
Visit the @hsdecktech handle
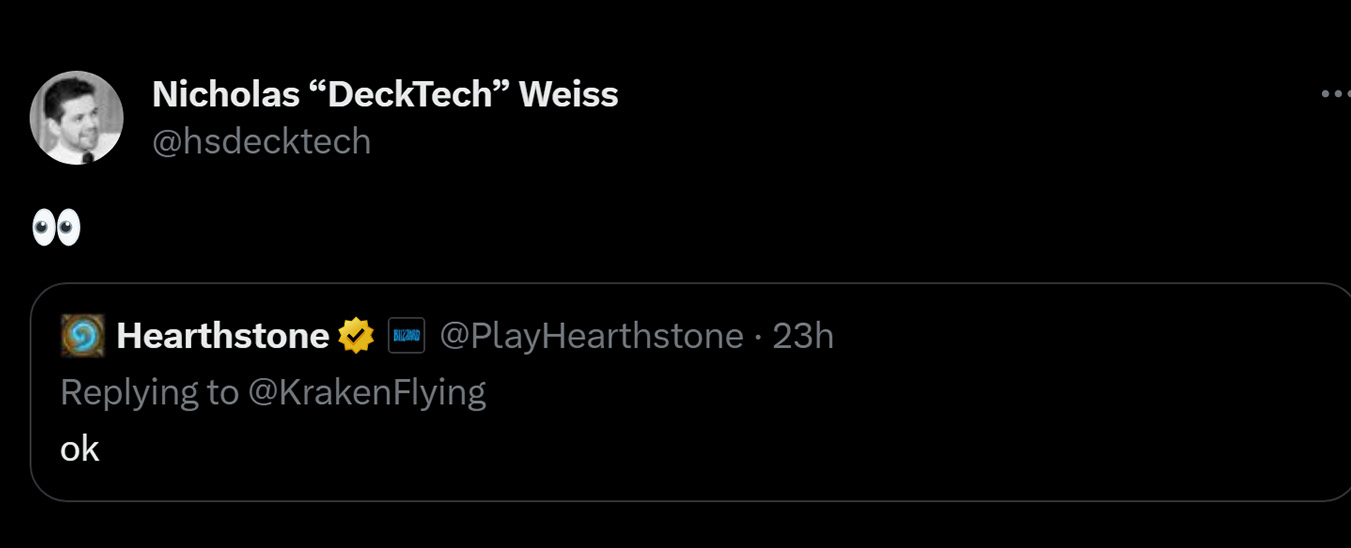[x=261, y=142]
